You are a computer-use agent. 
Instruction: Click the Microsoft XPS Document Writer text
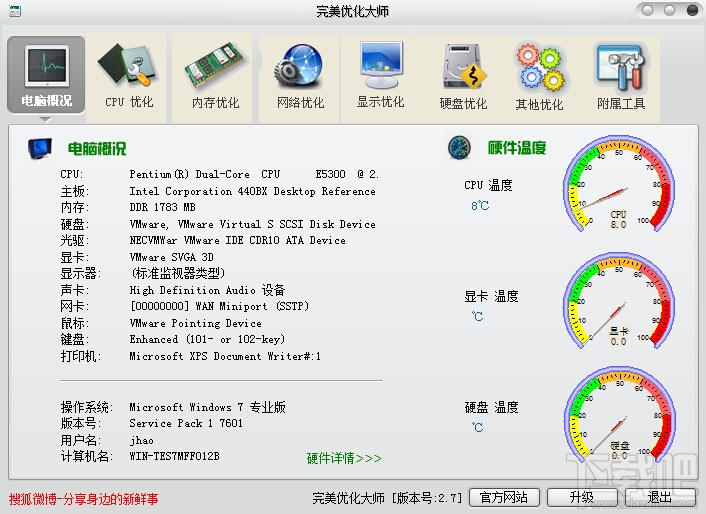coord(225,356)
